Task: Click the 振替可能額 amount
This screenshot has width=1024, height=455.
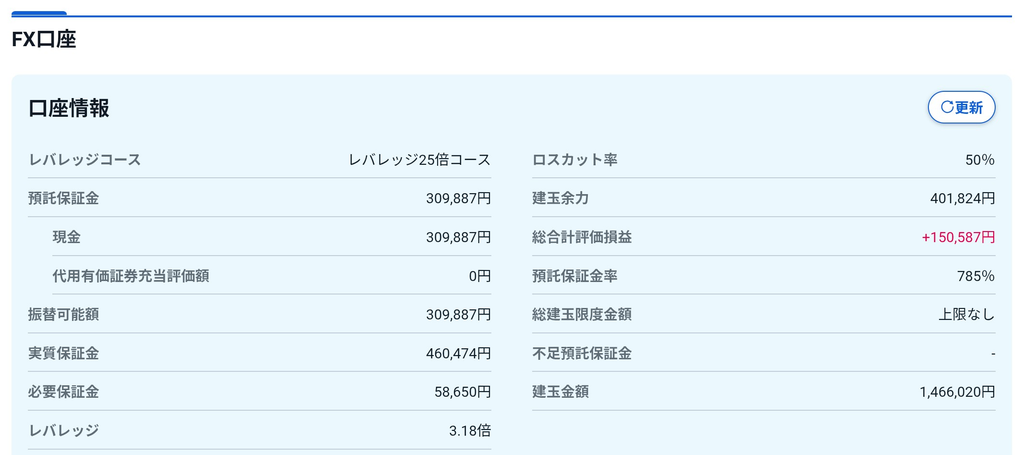Action: coord(458,315)
